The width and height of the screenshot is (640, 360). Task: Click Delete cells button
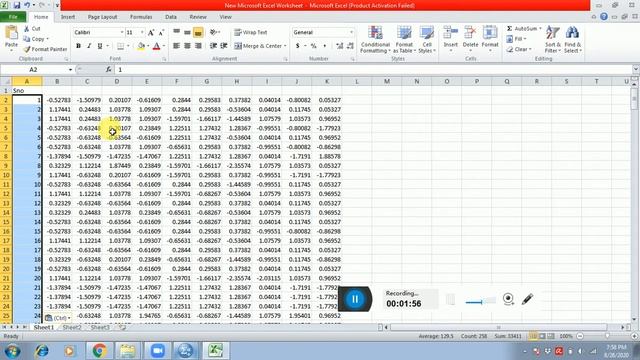[470, 38]
